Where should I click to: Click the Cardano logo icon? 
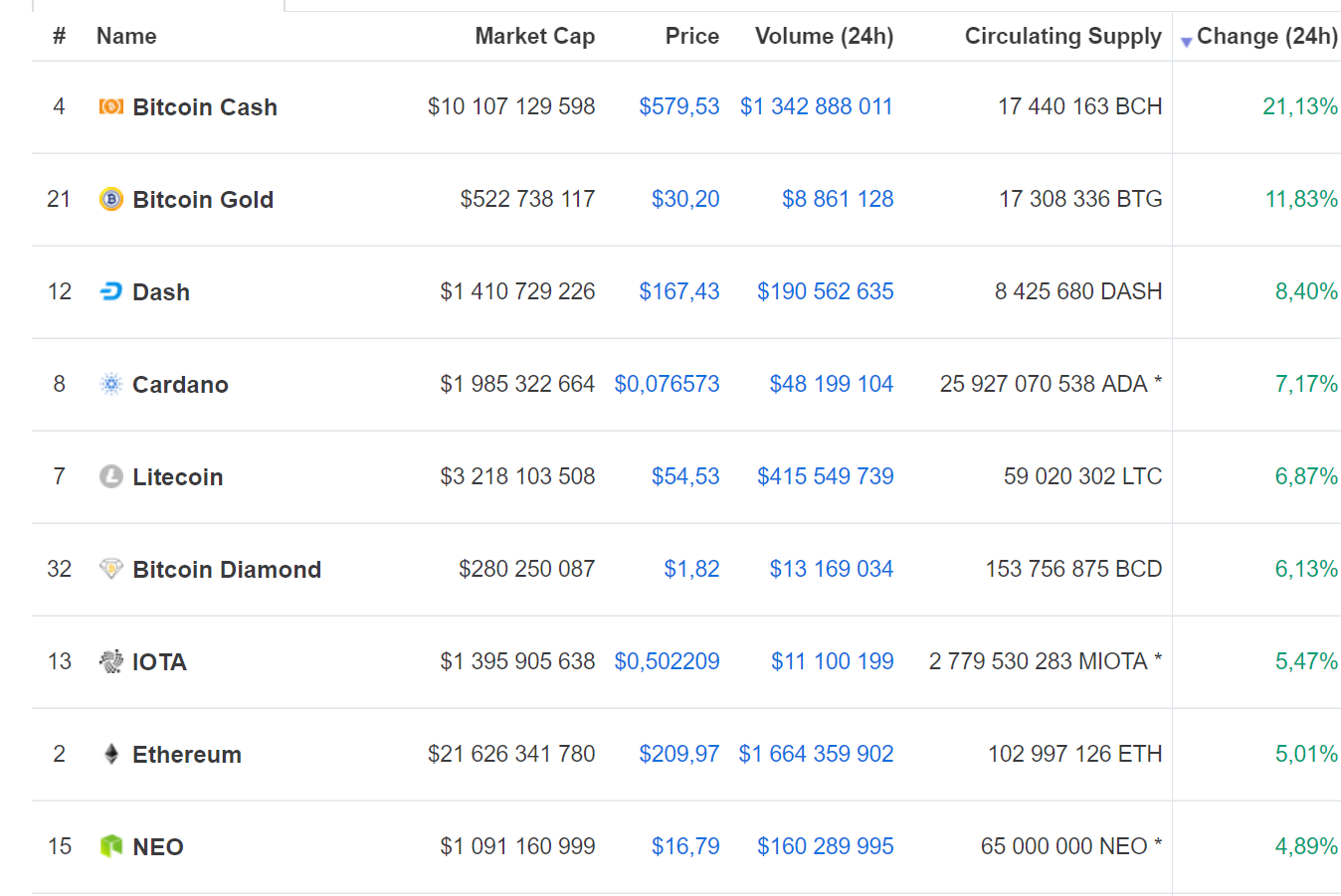tap(111, 384)
